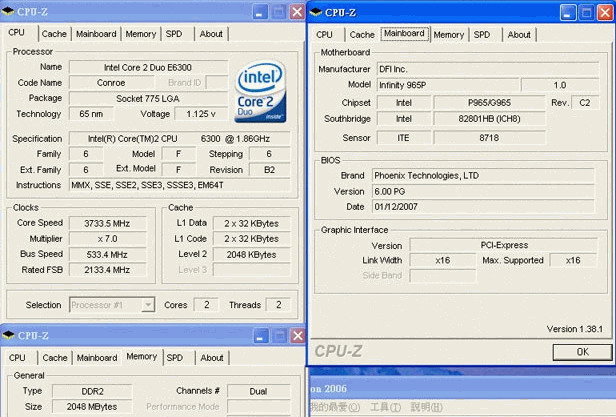Open Mainboard tab in top-left CPU-Z window
This screenshot has width=616, height=417.
click(96, 34)
